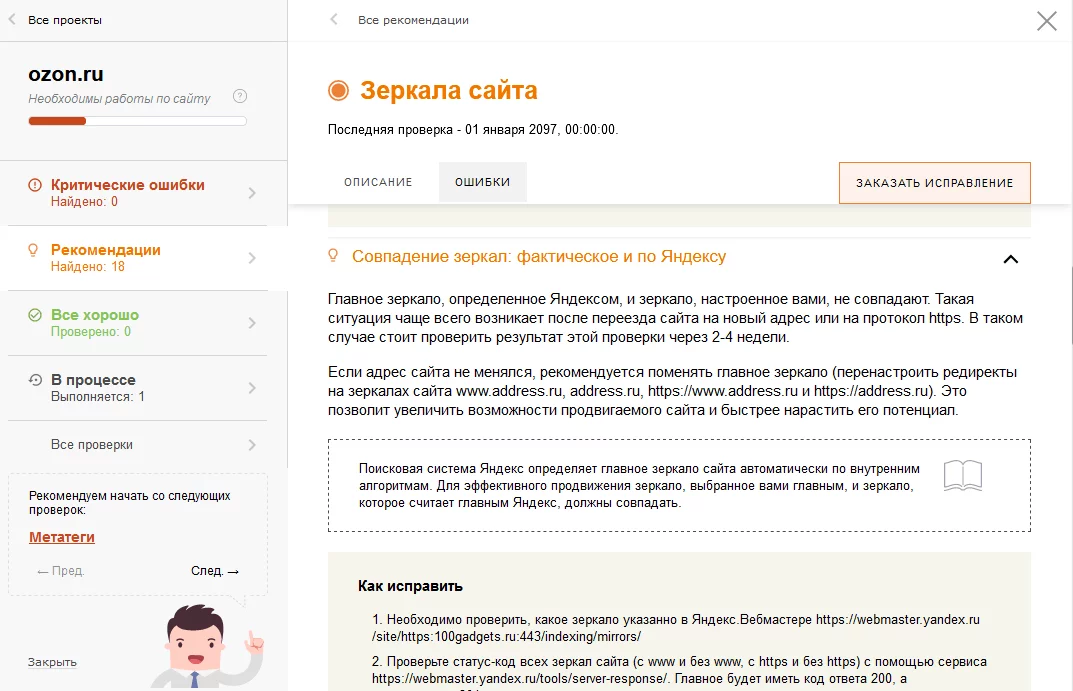Click the green checkmark icon next to Все хорошо
Viewport: 1073px width, 691px height.
[x=35, y=315]
